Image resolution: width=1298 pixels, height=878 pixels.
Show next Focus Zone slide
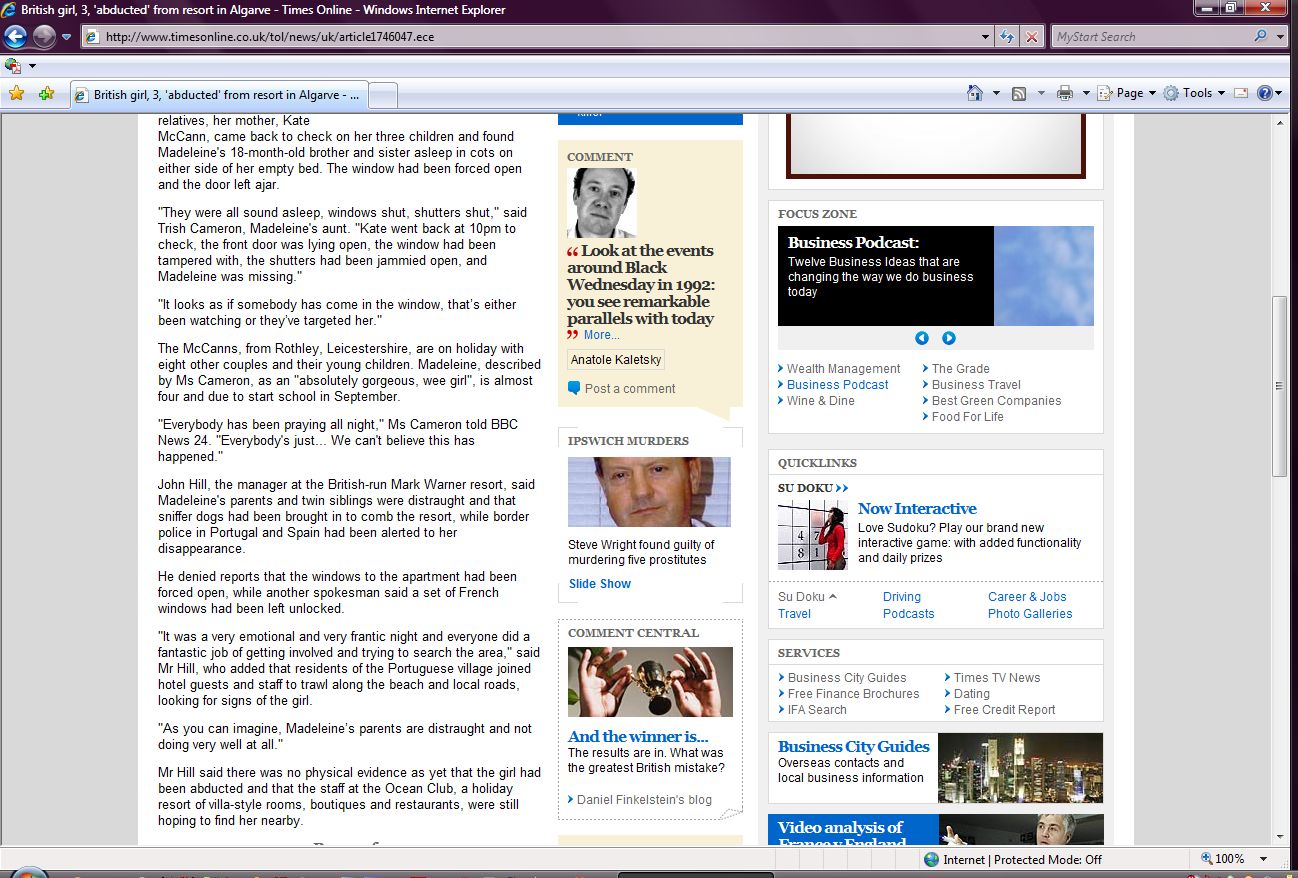[x=949, y=338]
